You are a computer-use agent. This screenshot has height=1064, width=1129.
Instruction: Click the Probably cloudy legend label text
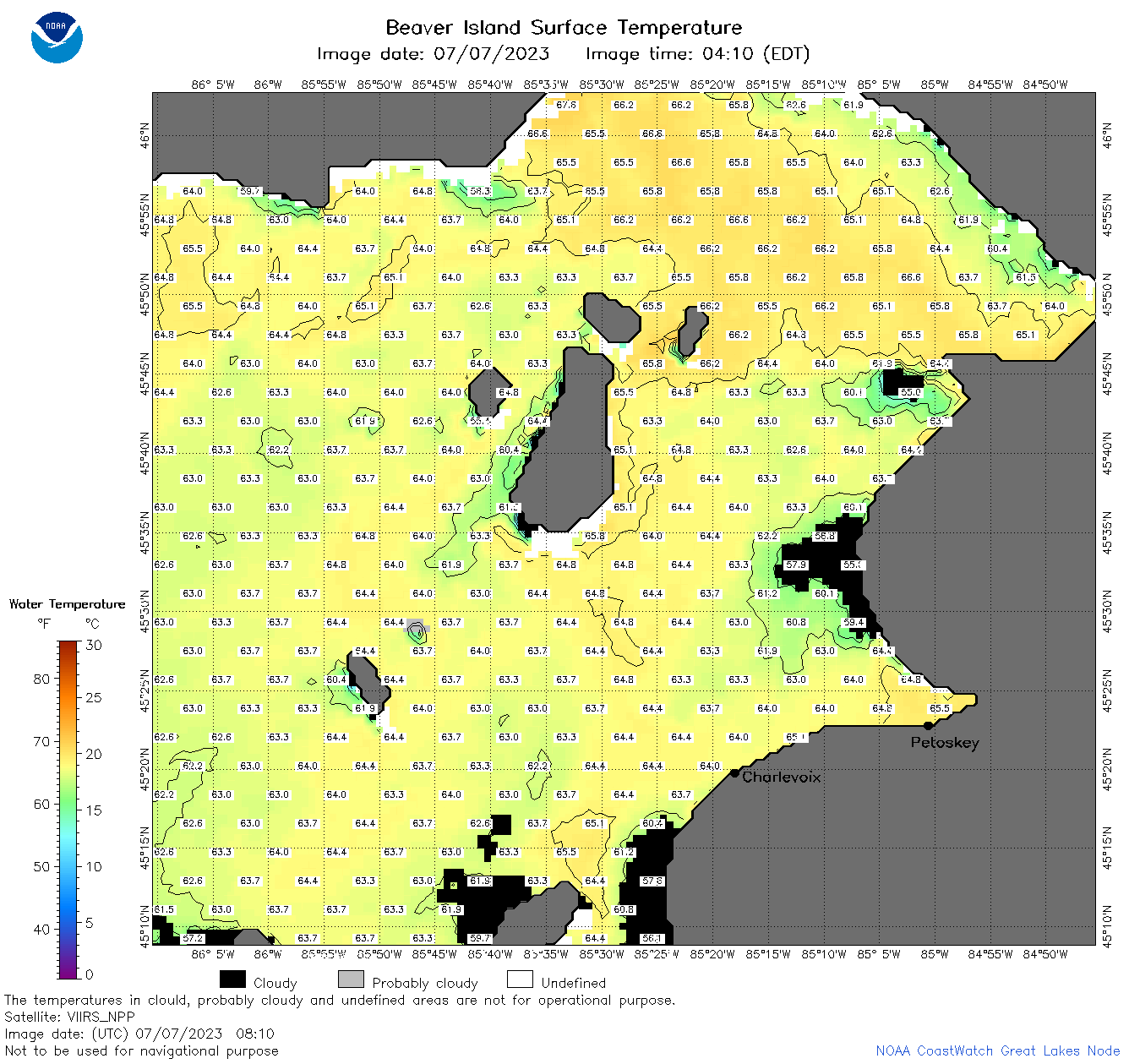click(x=425, y=983)
